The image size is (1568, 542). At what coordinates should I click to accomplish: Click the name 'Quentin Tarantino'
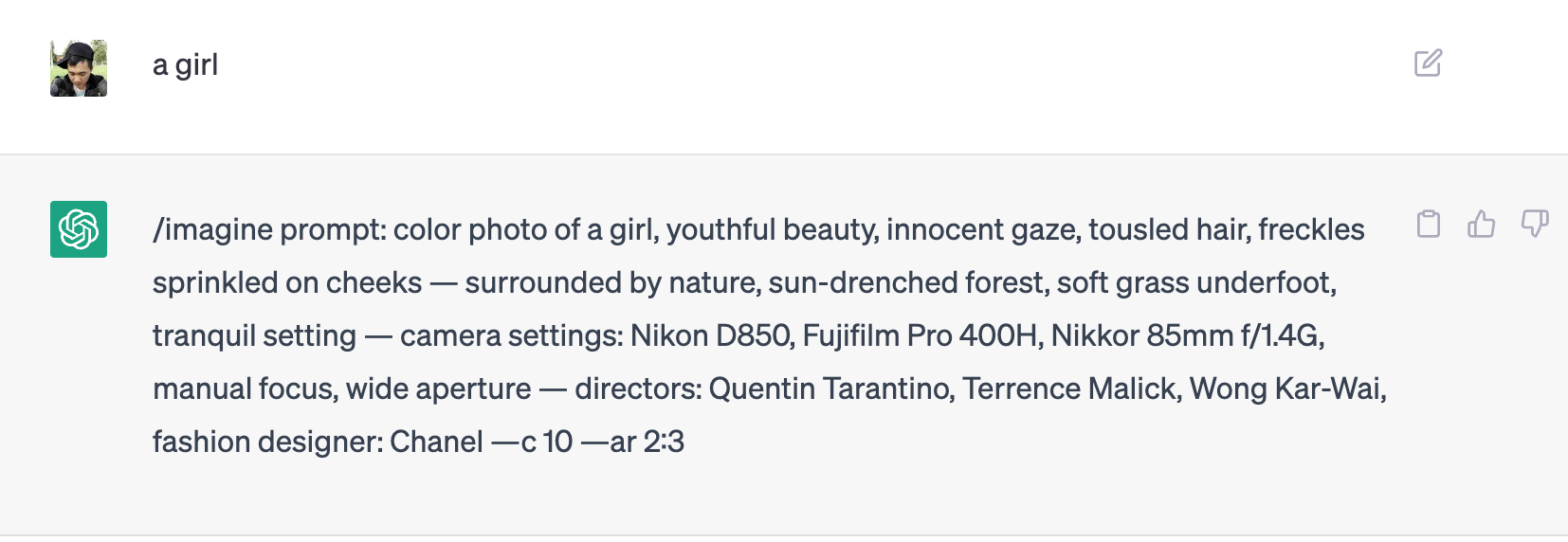[831, 388]
